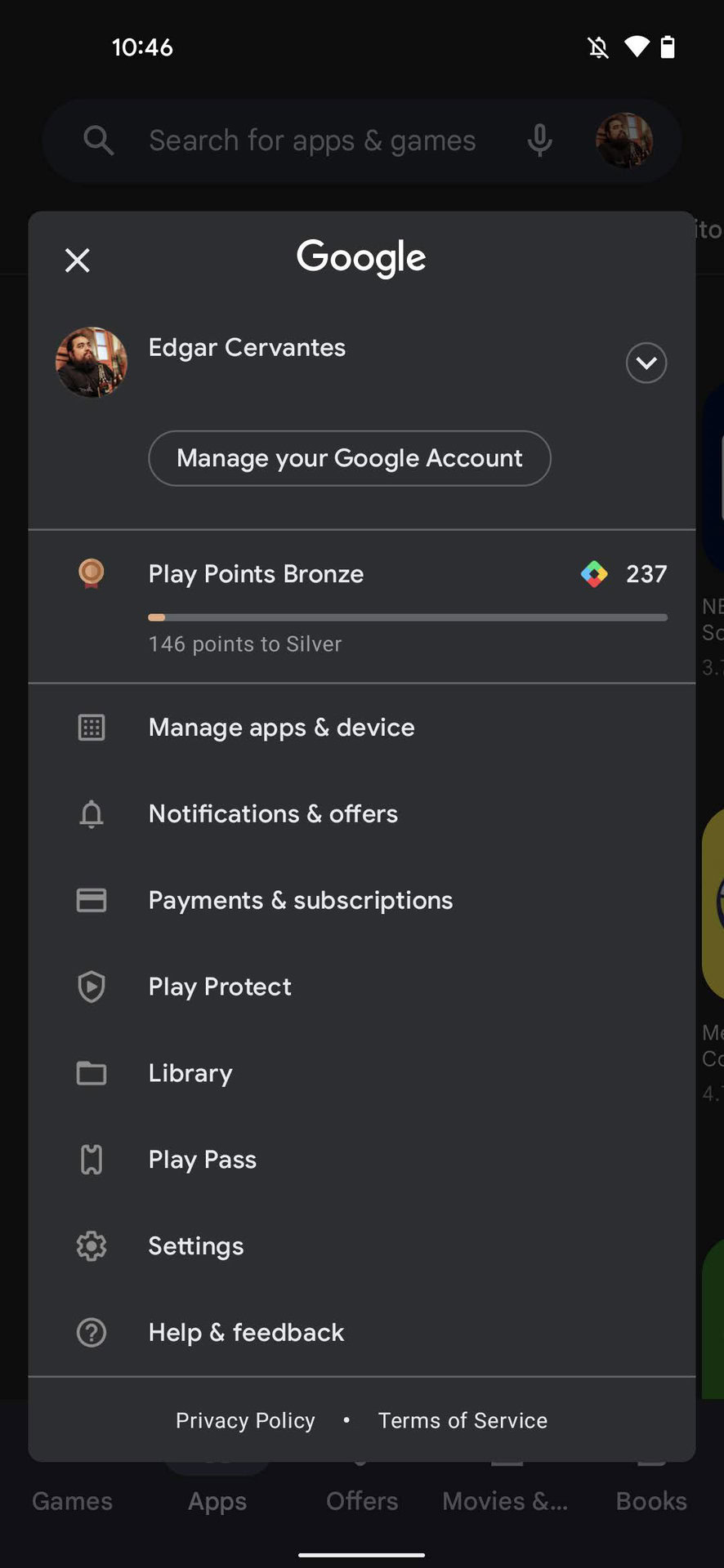The width and height of the screenshot is (724, 1568).
Task: Click the Payments card icon
Action: pyautogui.click(x=92, y=900)
